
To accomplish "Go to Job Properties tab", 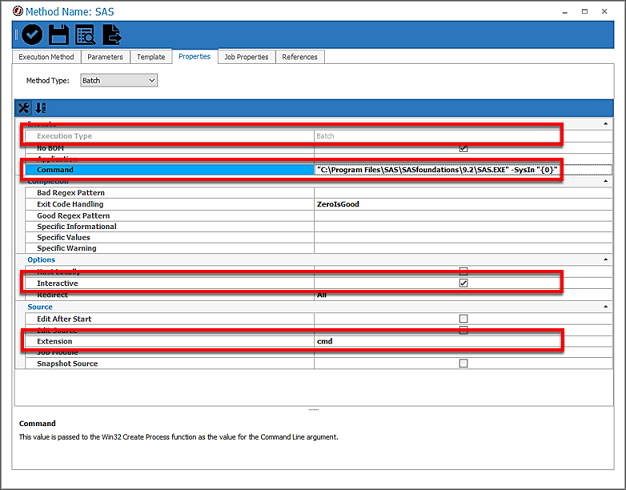I will coord(246,57).
